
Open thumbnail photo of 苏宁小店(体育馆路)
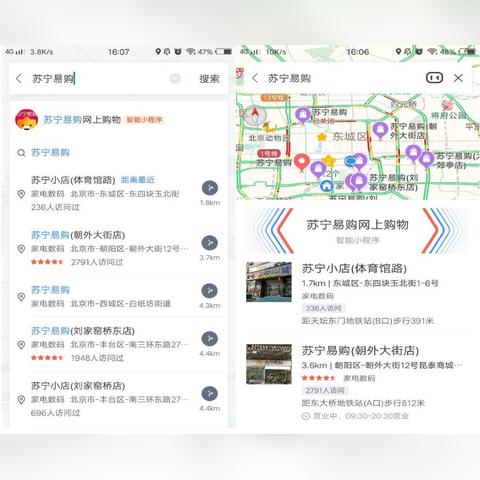pos(269,282)
